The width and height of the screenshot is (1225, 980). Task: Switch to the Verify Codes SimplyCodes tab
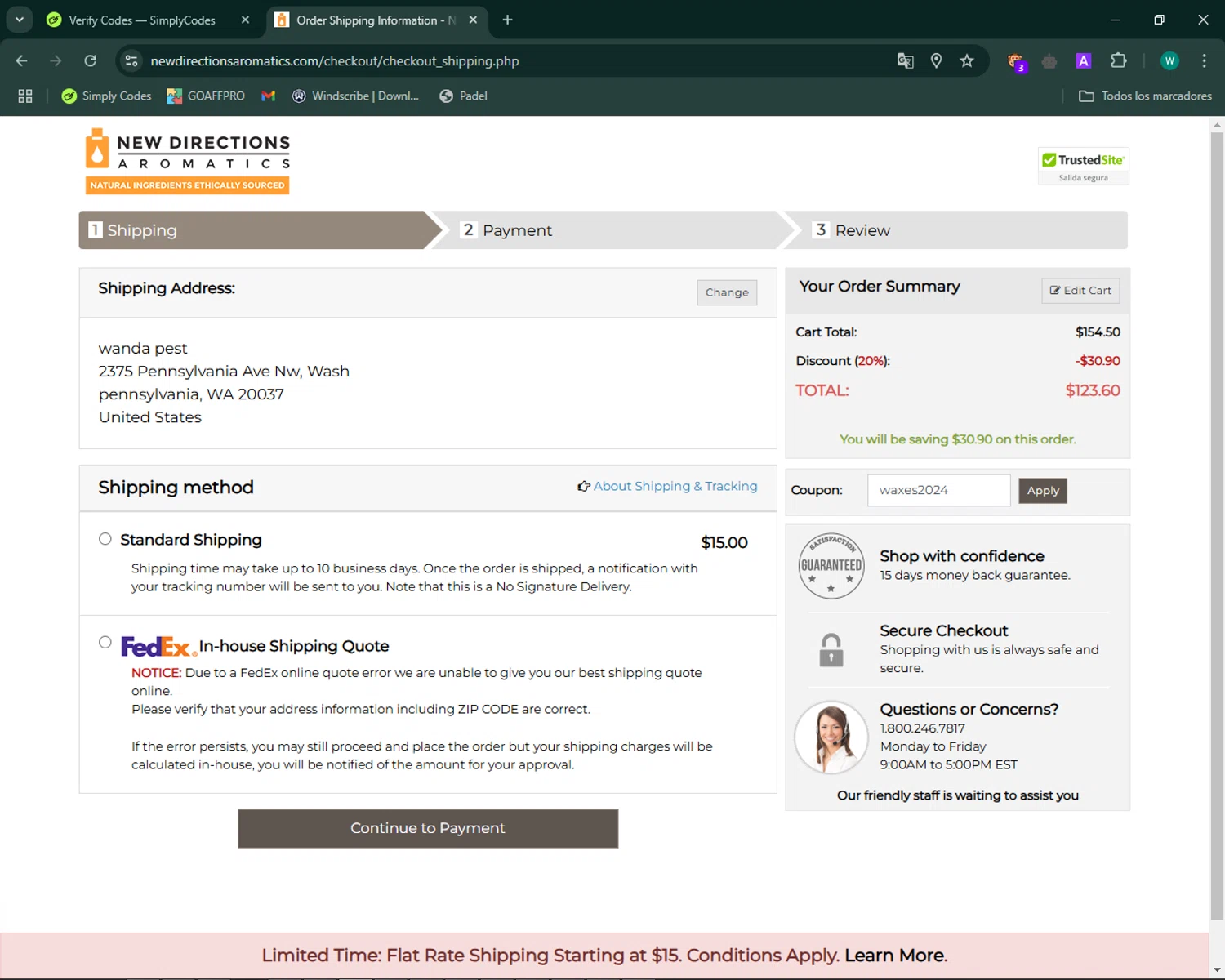click(x=142, y=20)
